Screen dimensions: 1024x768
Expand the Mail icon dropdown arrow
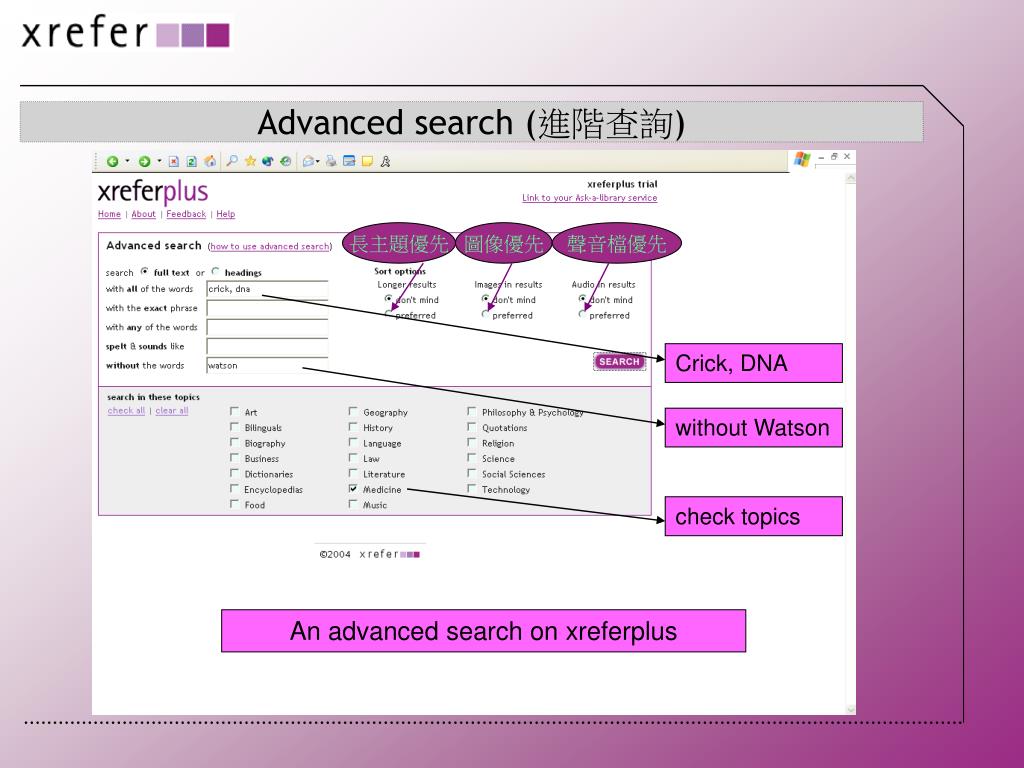(317, 161)
